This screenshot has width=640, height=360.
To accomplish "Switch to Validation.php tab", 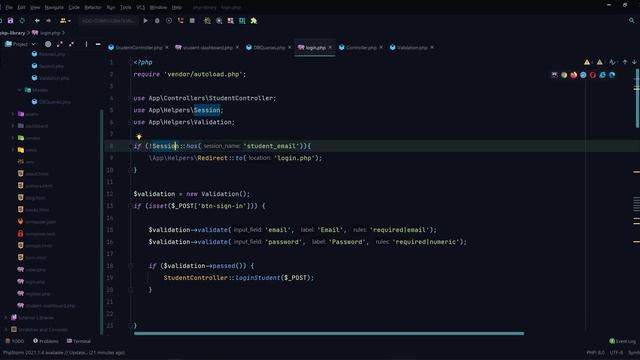I will click(412, 47).
